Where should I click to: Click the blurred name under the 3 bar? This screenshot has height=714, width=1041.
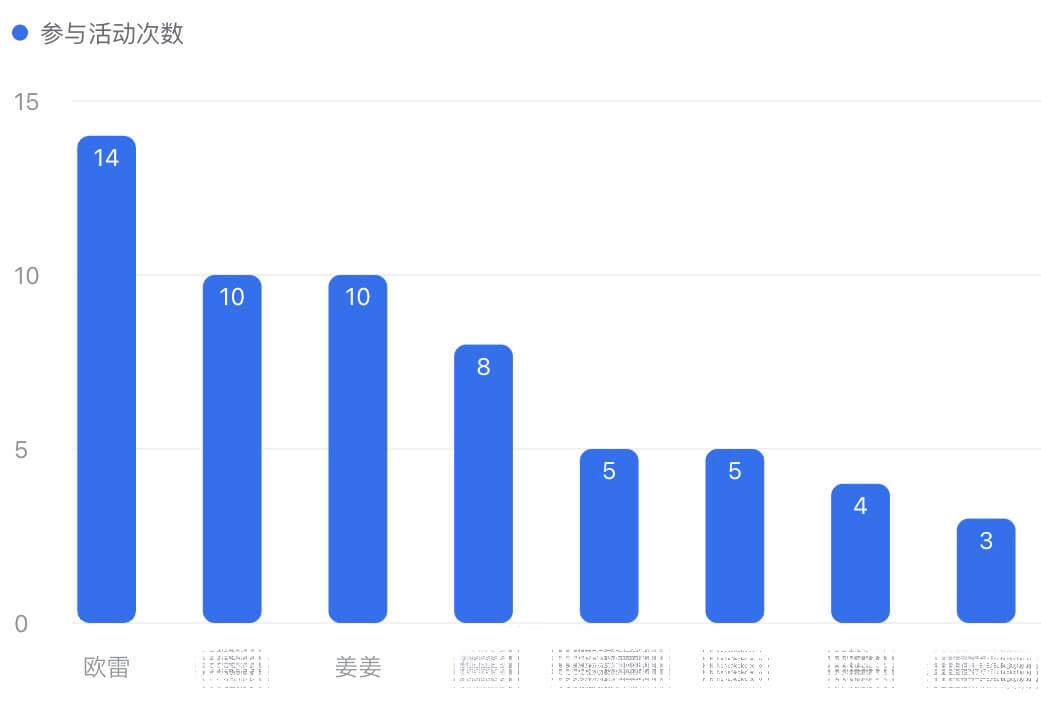click(x=986, y=668)
